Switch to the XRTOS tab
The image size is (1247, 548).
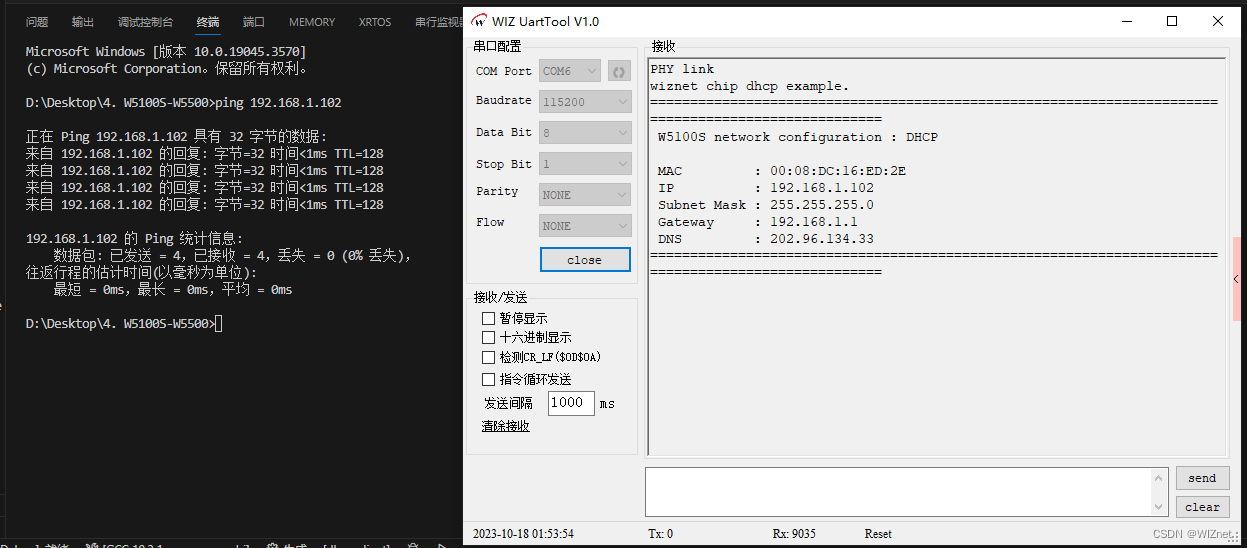coord(375,22)
